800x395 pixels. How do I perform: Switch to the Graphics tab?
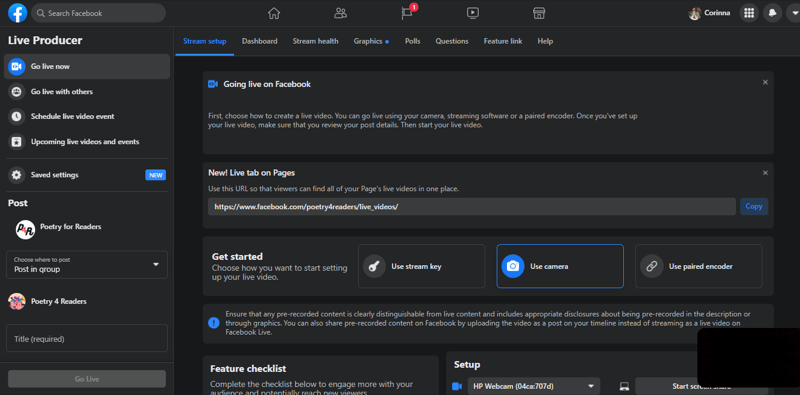[x=371, y=41]
